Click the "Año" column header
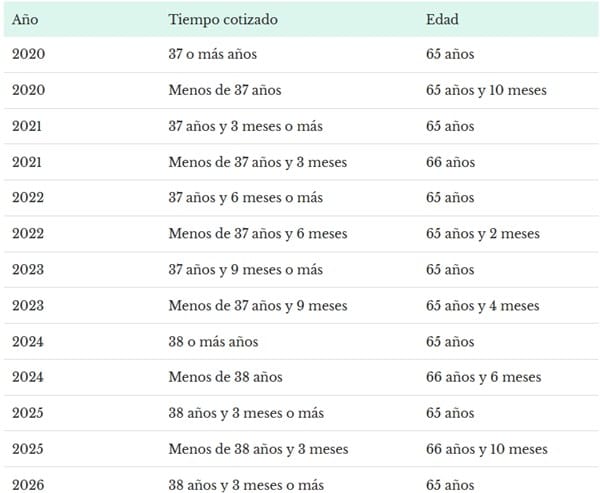600x493 pixels. (x=25, y=19)
